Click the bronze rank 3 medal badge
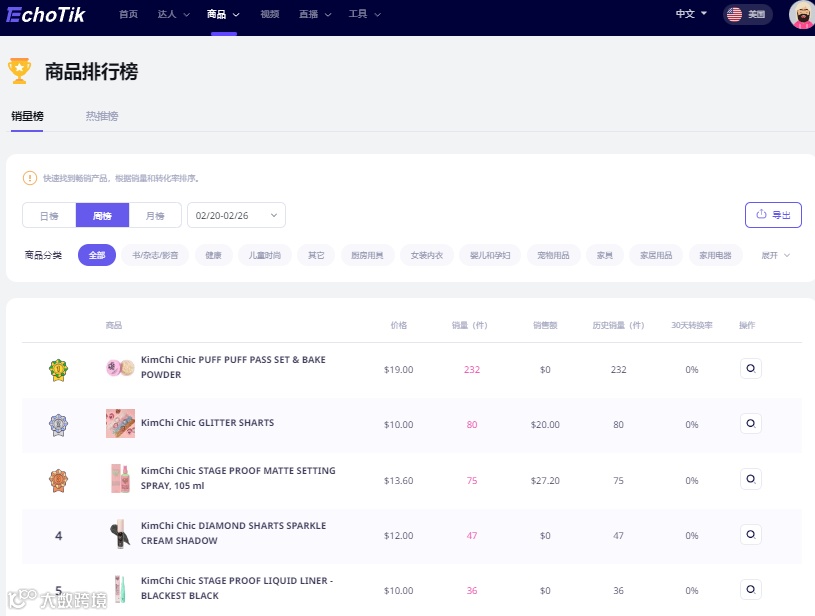815x616 pixels. pyautogui.click(x=58, y=480)
